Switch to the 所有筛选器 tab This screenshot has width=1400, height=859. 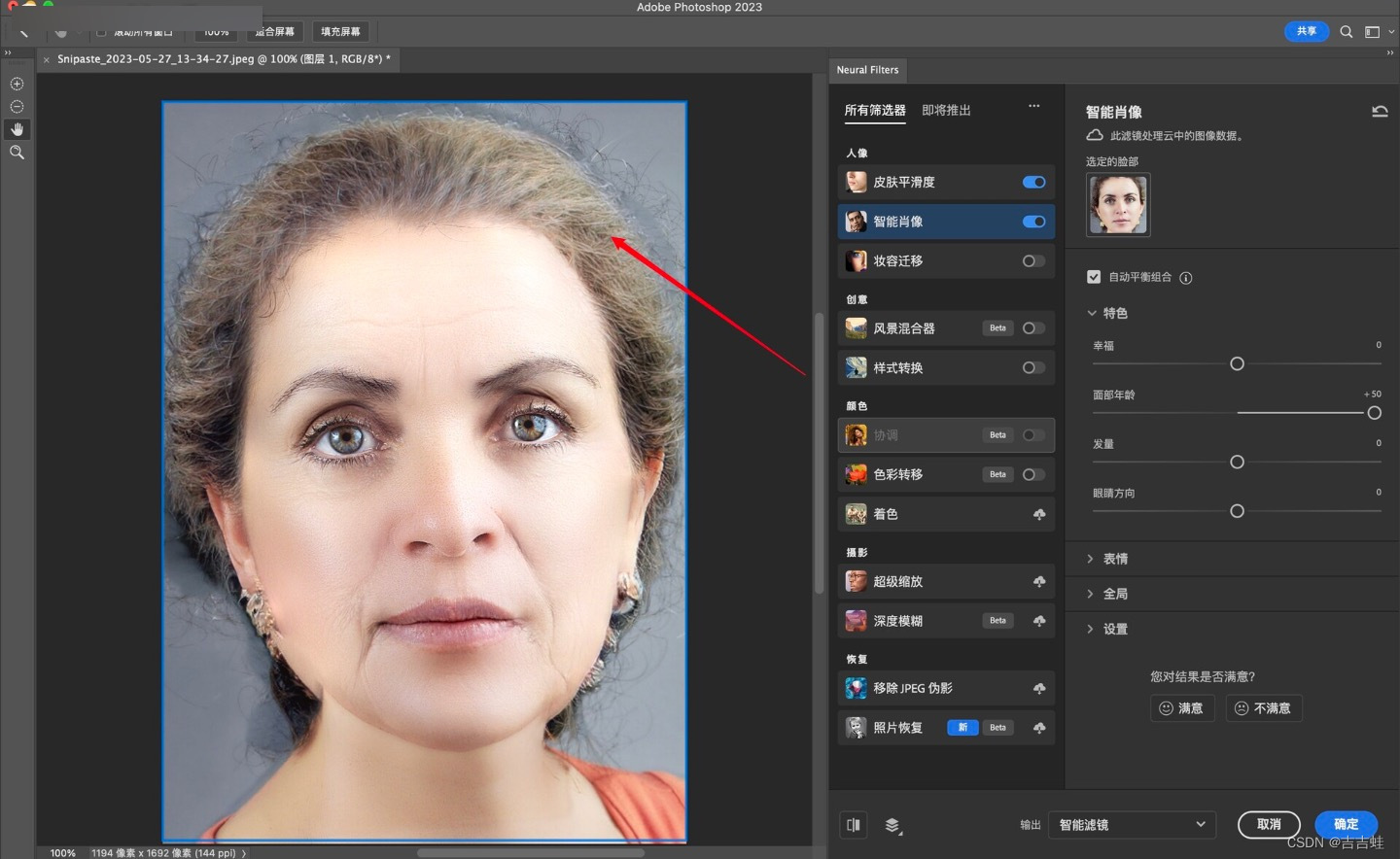pos(875,111)
